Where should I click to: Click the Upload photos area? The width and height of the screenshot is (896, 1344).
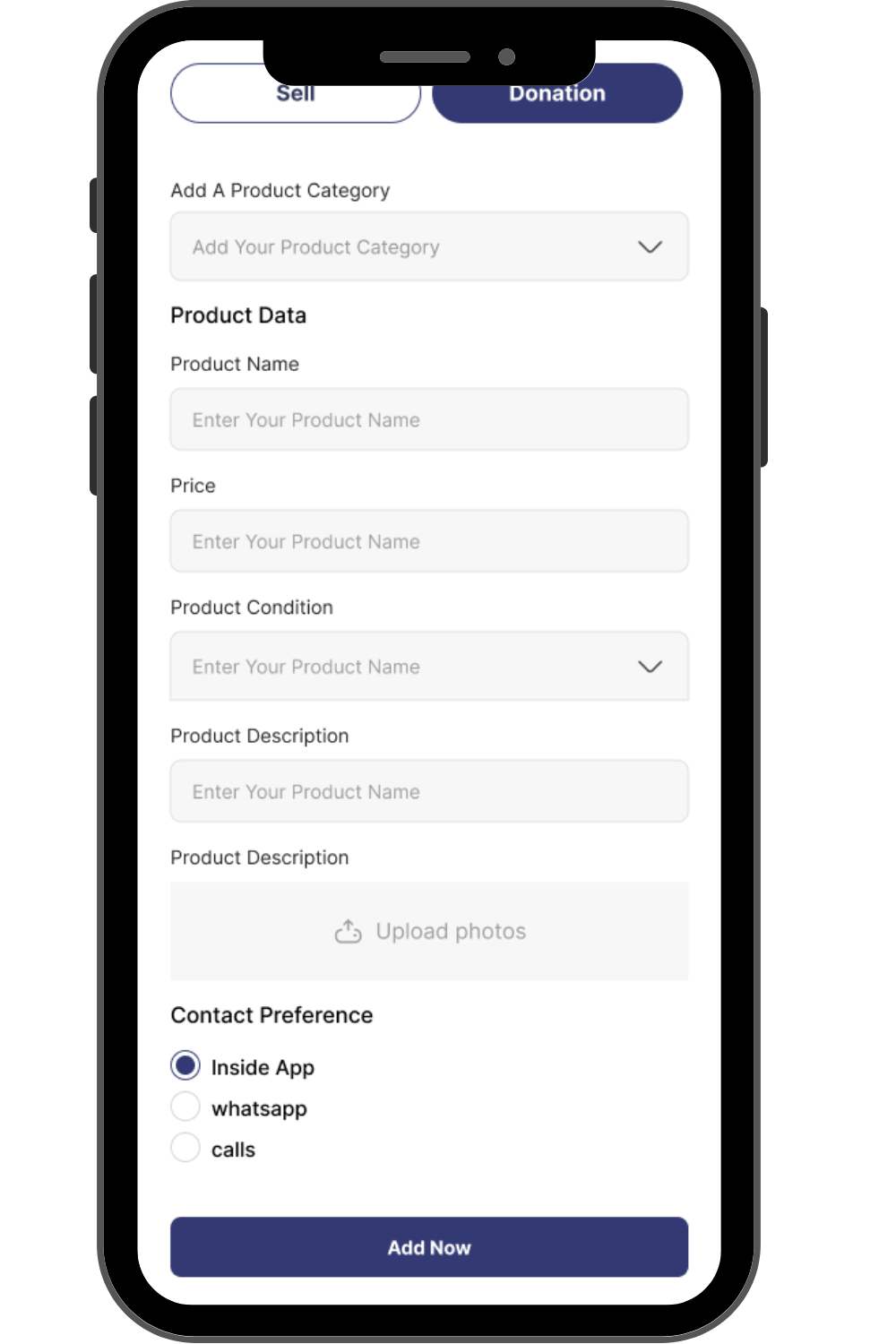coord(429,931)
